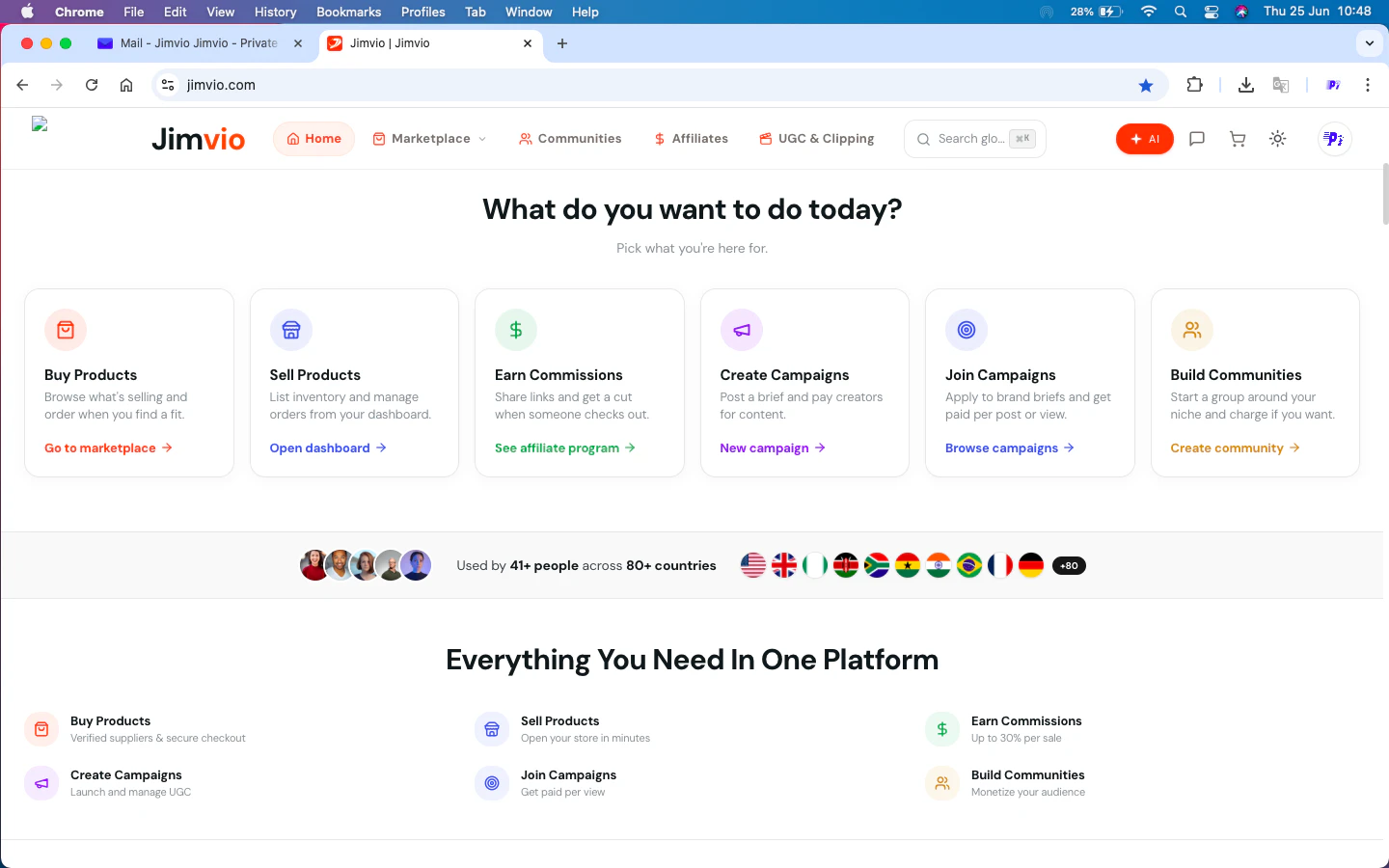The height and width of the screenshot is (868, 1389).
Task: Follow the Open dashboard link
Action: pos(328,448)
